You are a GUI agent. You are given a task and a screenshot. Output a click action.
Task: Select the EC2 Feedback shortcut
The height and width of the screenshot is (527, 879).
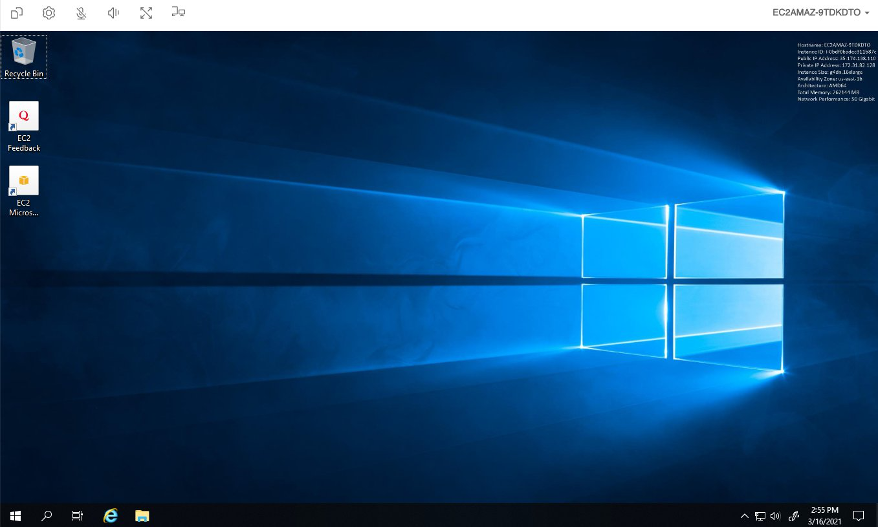(x=24, y=127)
